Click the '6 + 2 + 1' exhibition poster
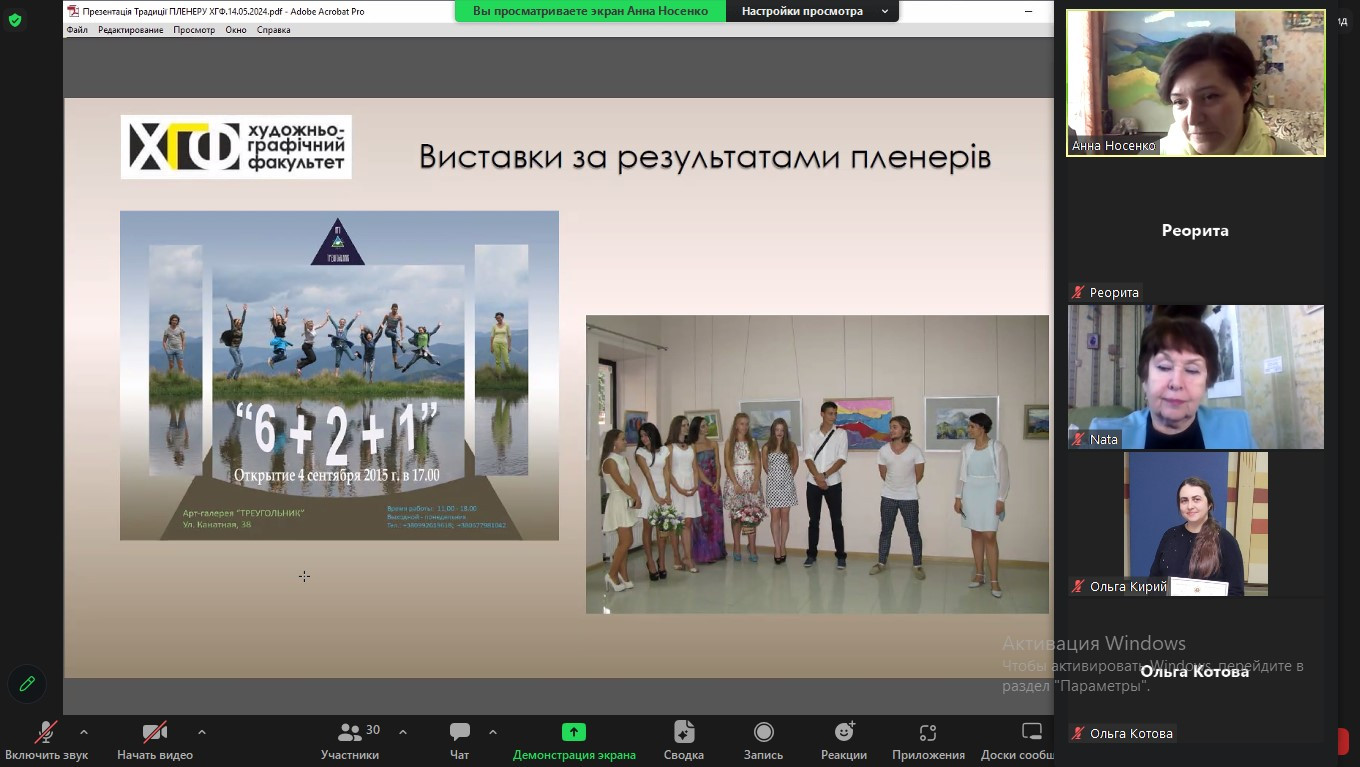 pyautogui.click(x=339, y=375)
